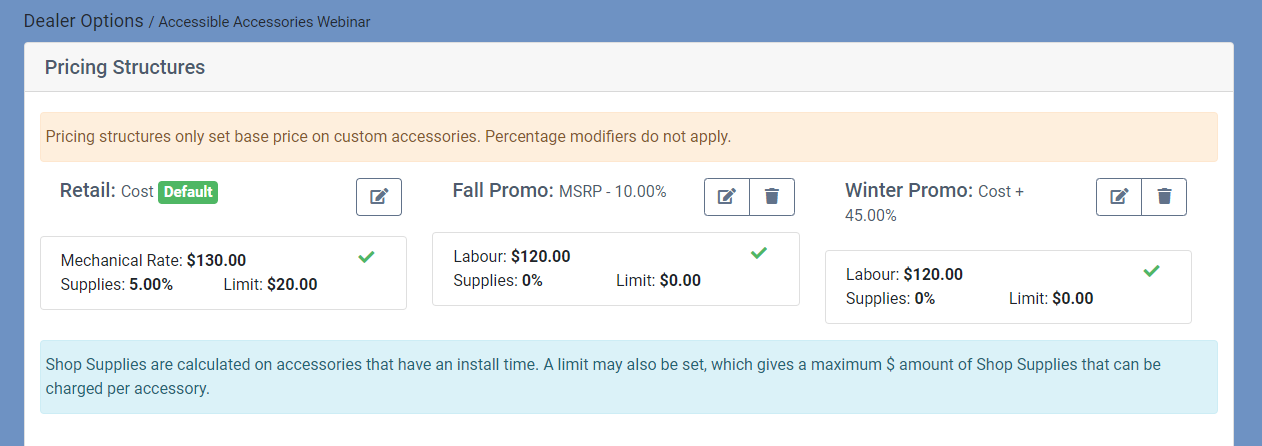Click the green checkmark on Winter Promo card
1262x446 pixels.
pyautogui.click(x=1151, y=271)
